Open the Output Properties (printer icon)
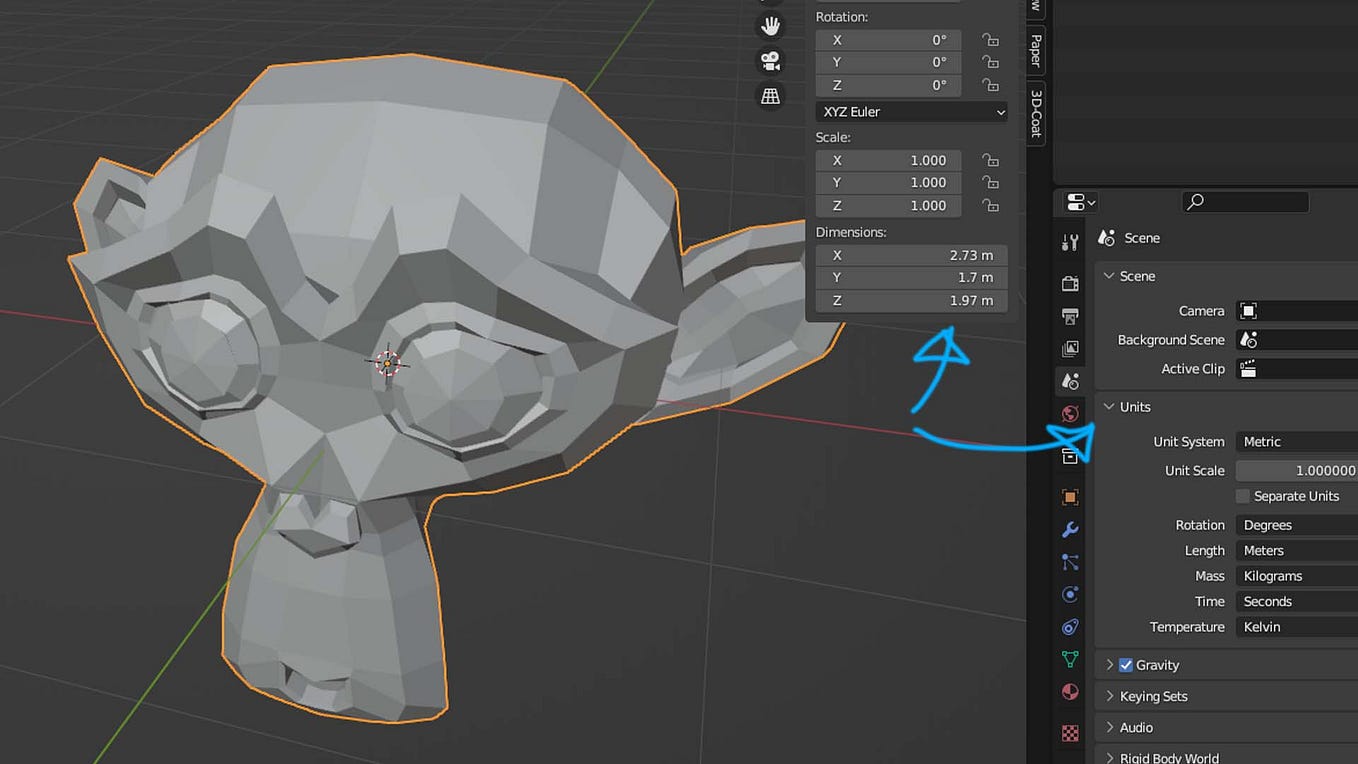 1070,316
